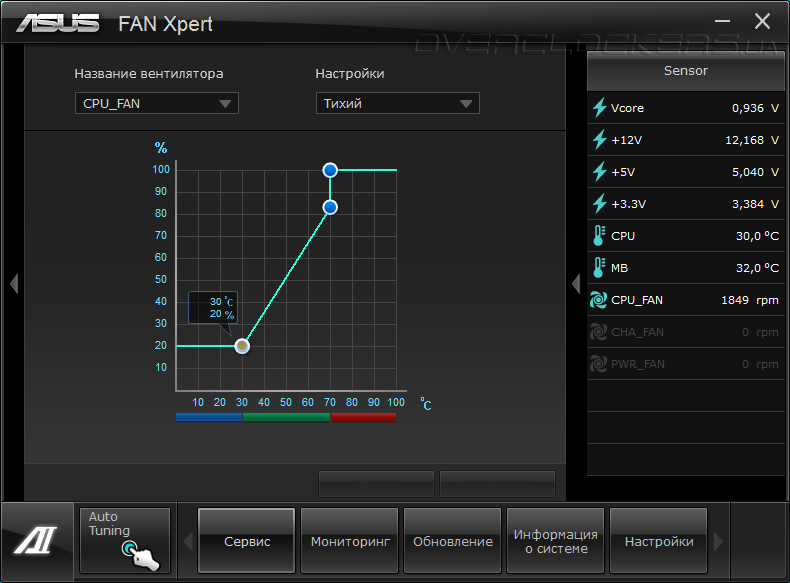Collapse the Sensor panel arrow
Viewport: 790px width, 583px height.
[x=576, y=284]
